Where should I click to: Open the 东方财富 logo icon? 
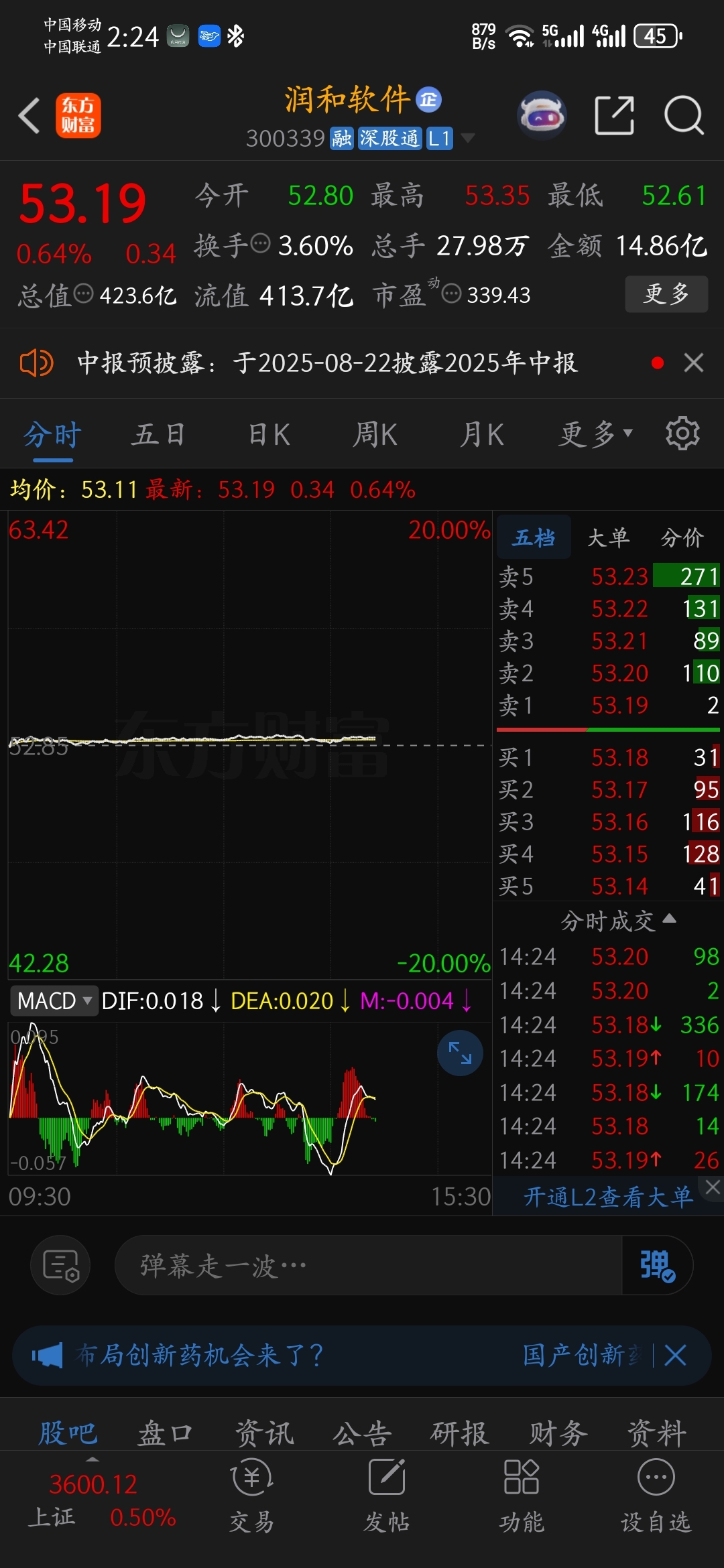click(78, 115)
